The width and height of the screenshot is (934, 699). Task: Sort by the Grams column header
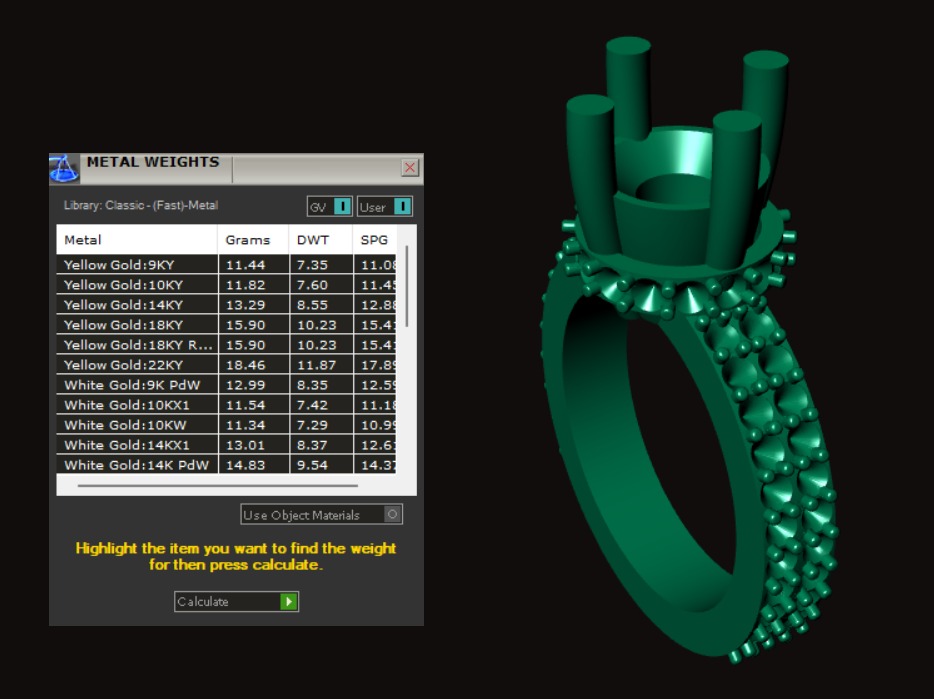[253, 240]
